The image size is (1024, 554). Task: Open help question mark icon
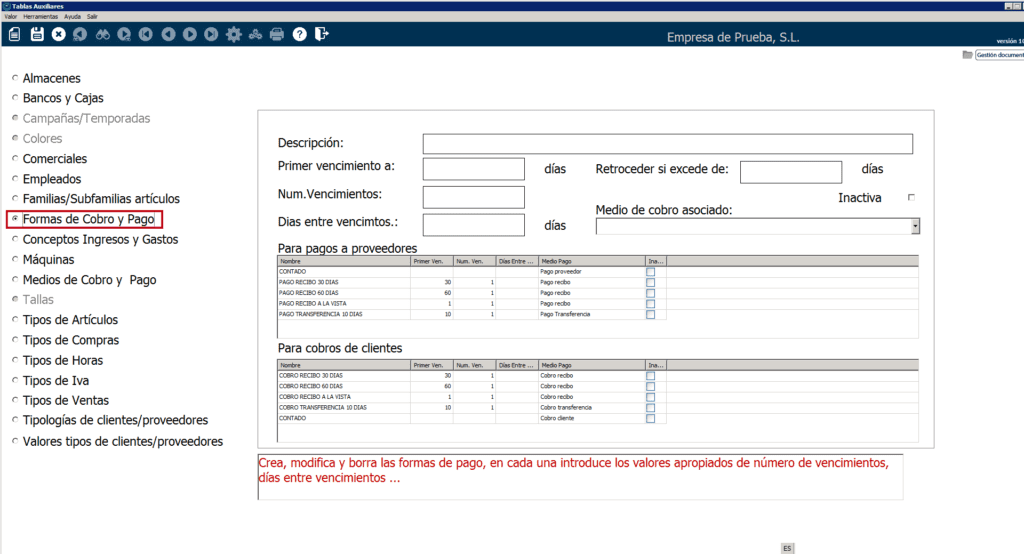click(299, 35)
